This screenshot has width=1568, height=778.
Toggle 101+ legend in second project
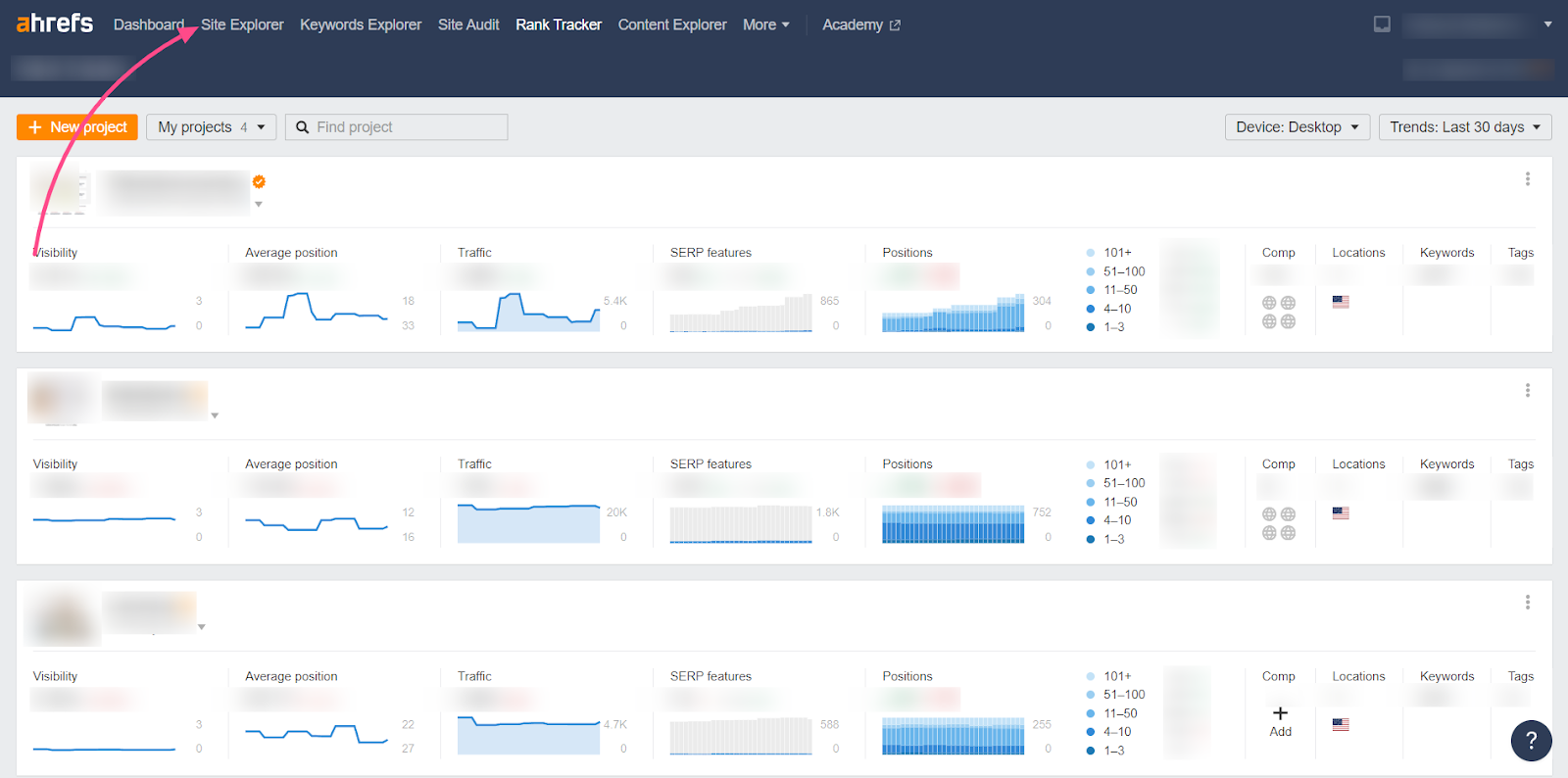click(1108, 464)
